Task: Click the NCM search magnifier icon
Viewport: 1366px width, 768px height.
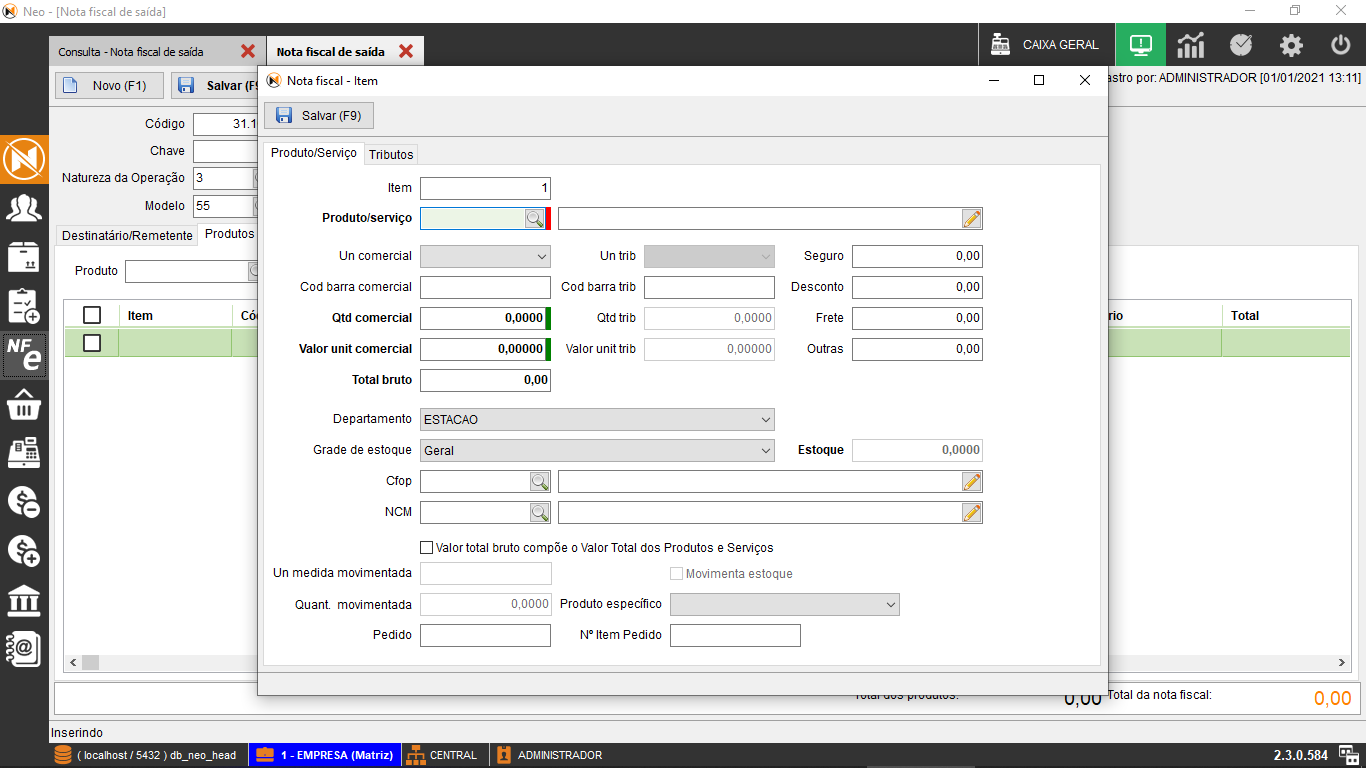Action: [x=540, y=512]
